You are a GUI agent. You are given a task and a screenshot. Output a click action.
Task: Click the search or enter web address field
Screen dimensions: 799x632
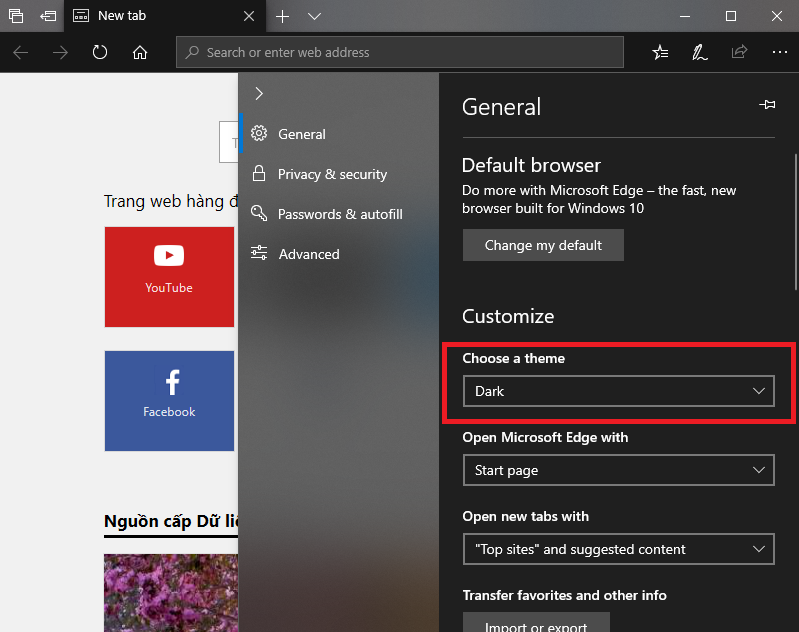tap(400, 52)
